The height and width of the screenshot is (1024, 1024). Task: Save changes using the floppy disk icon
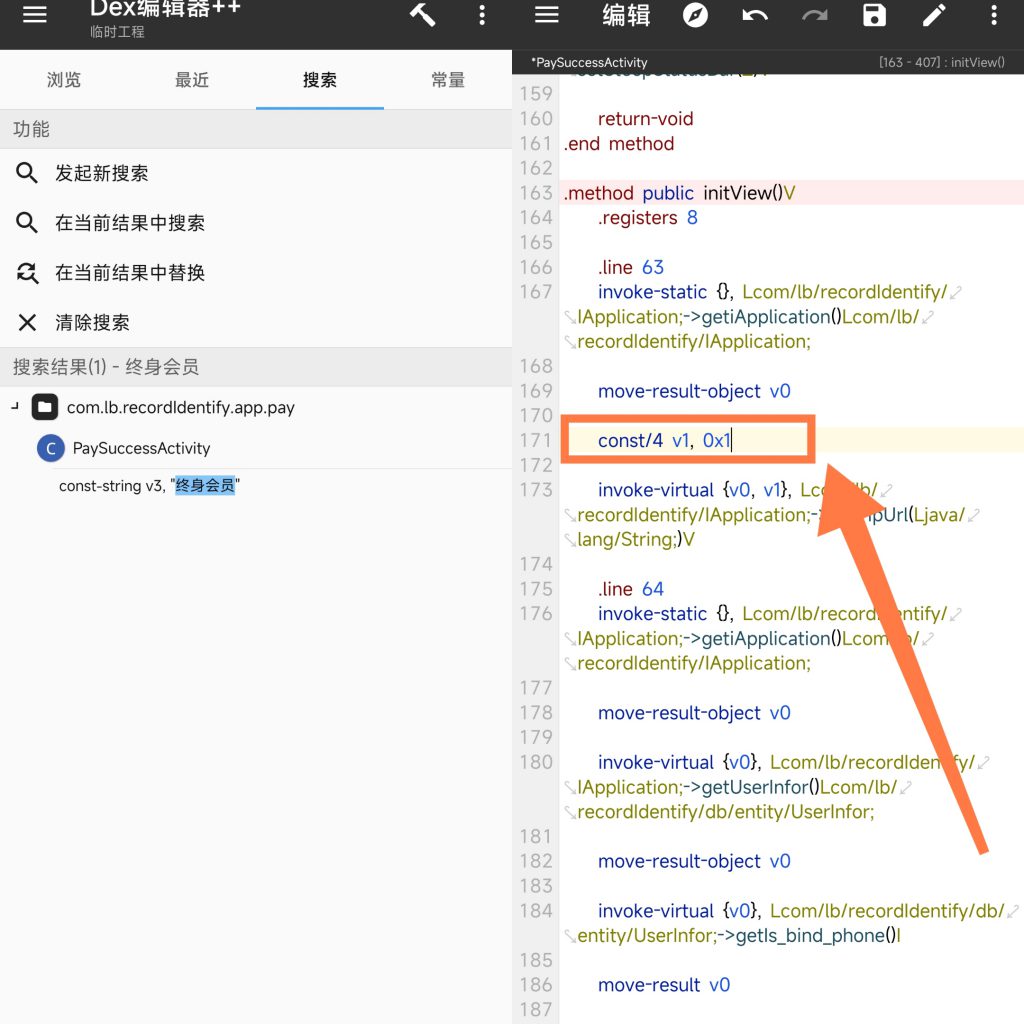pos(873,14)
